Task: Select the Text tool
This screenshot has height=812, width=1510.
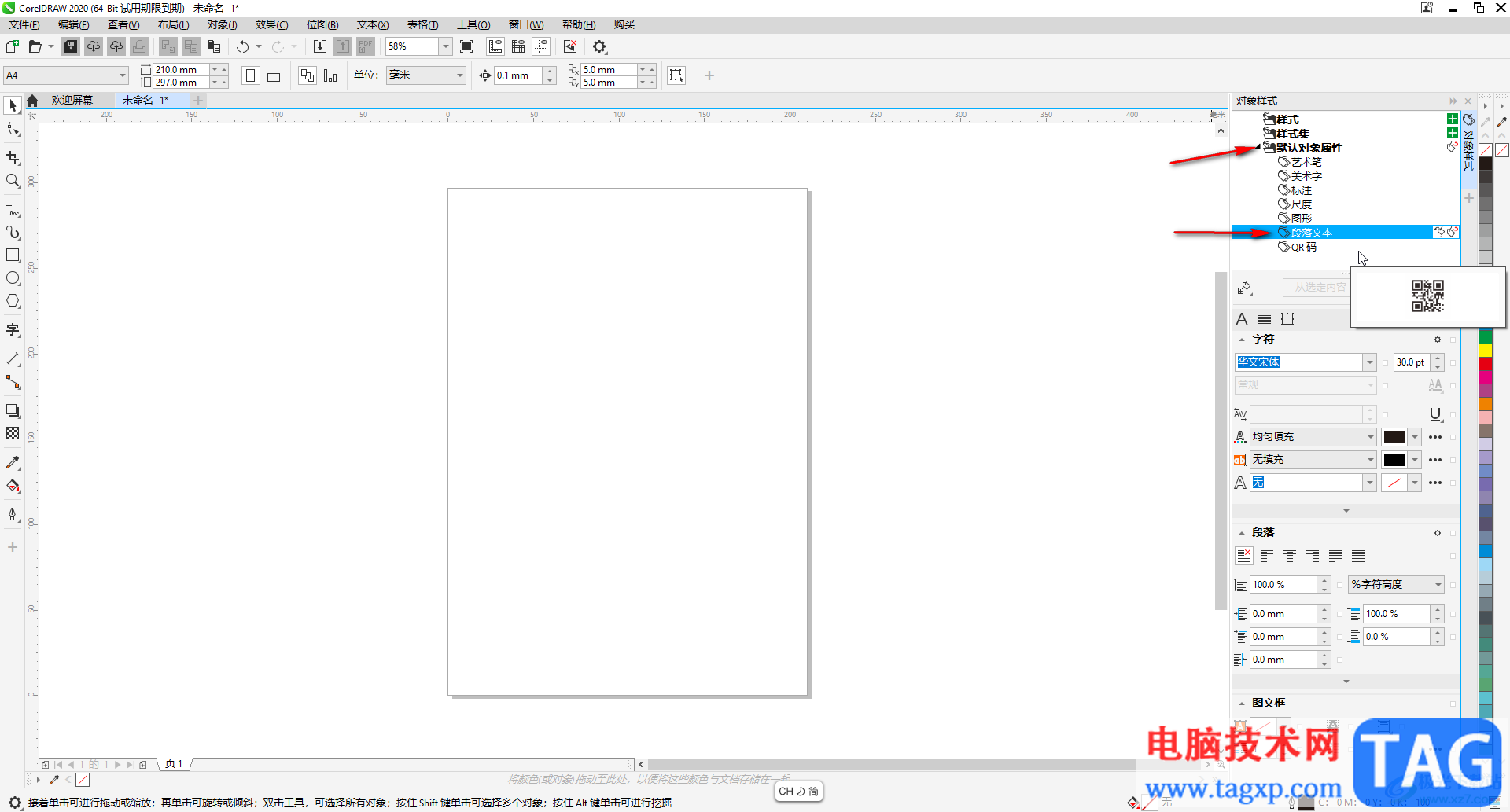Action: click(x=13, y=330)
